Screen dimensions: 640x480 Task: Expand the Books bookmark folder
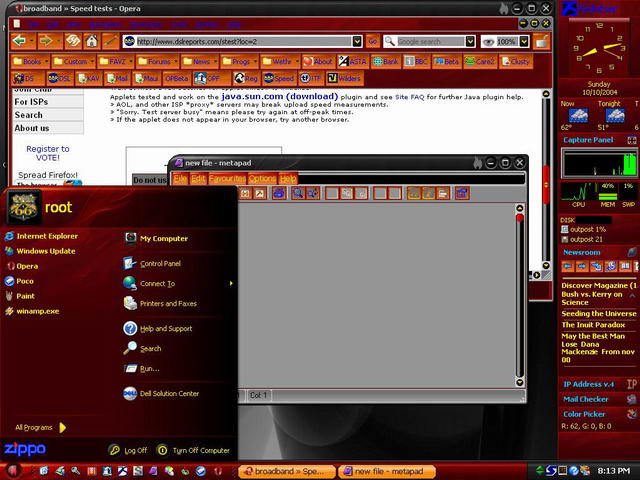tap(31, 61)
